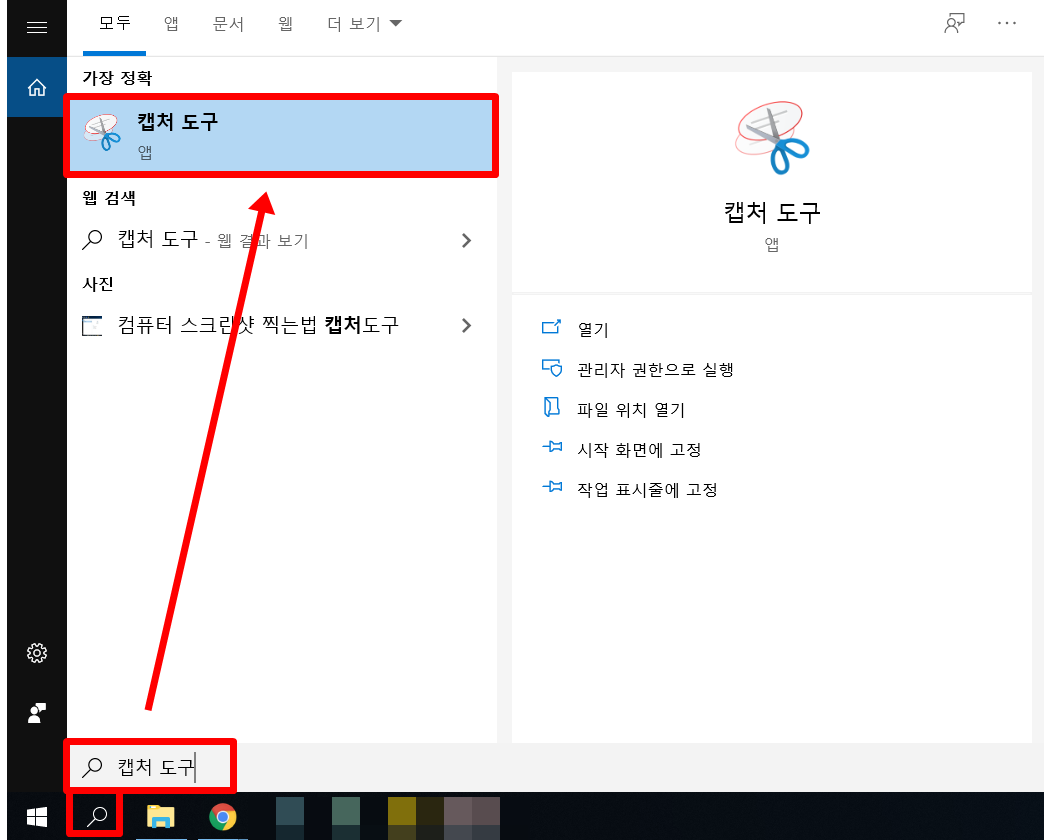Select the 모두 tab
The image size is (1044, 840).
click(x=115, y=23)
